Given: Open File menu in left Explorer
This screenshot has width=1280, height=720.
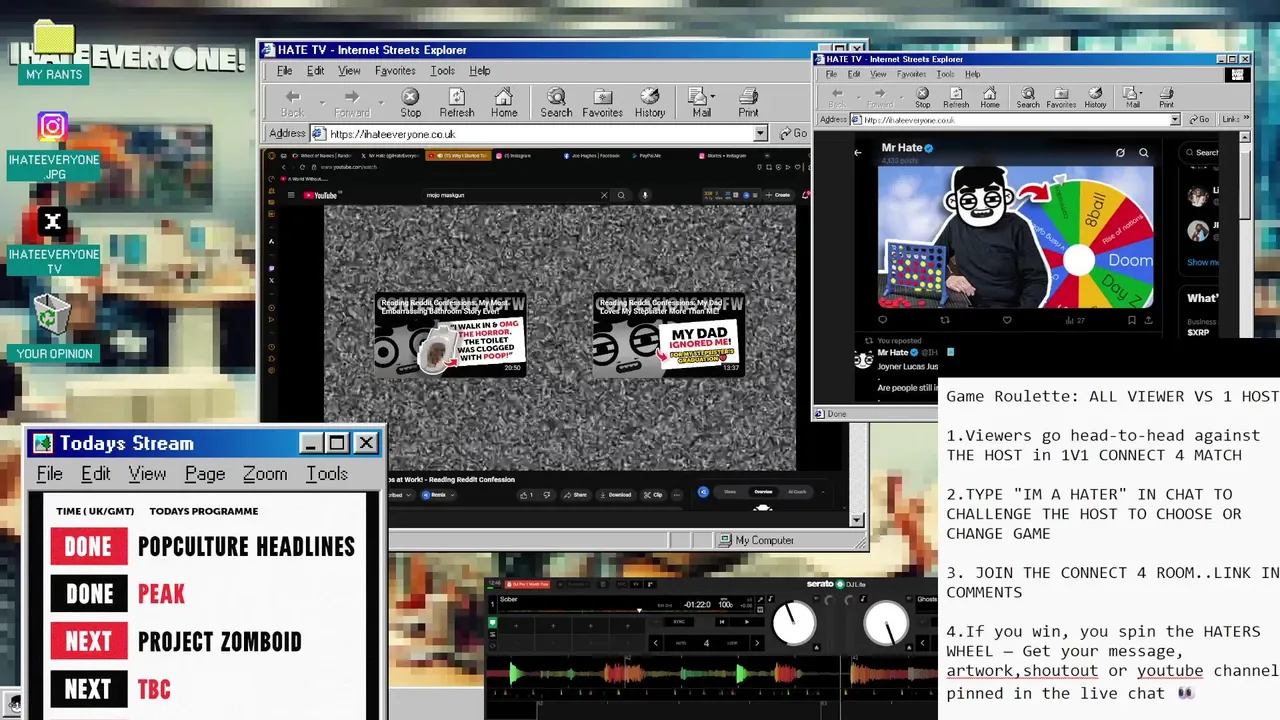Looking at the screenshot, I should tap(285, 71).
